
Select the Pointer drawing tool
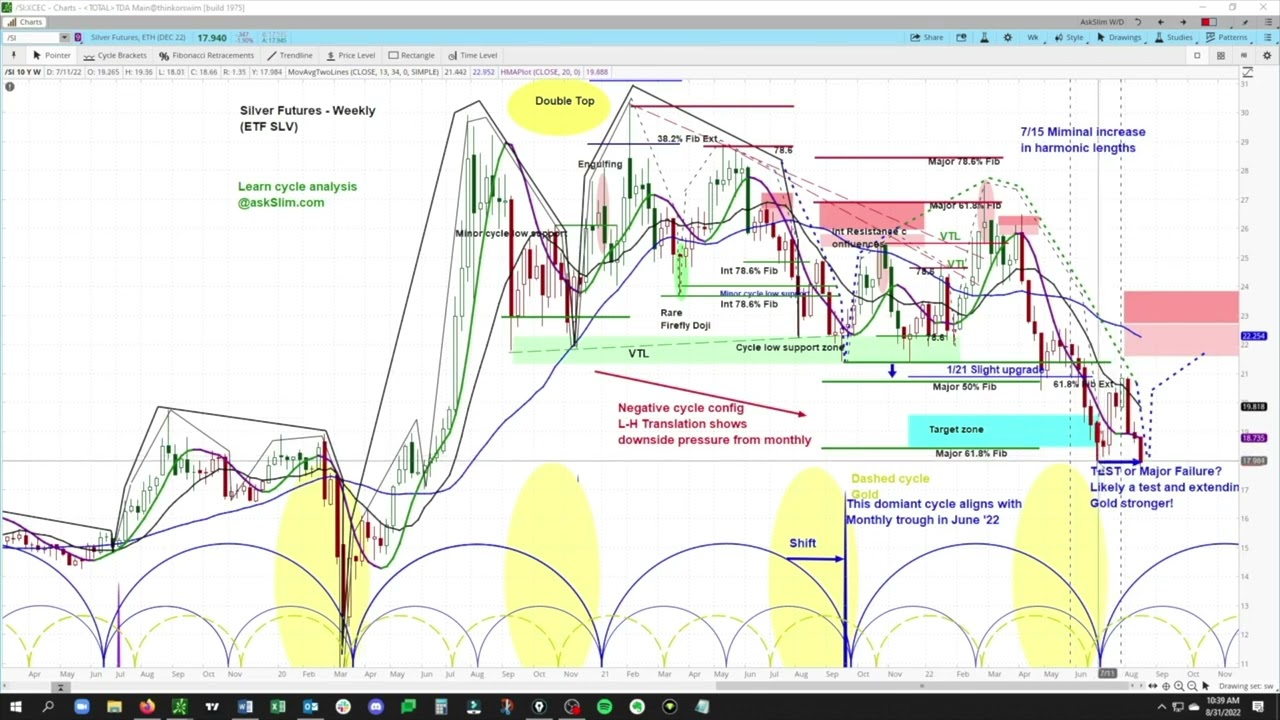pos(51,55)
